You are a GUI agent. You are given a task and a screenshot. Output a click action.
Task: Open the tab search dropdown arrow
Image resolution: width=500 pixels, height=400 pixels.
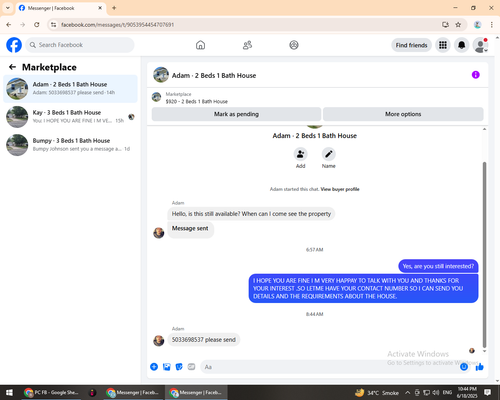pyautogui.click(x=8, y=8)
